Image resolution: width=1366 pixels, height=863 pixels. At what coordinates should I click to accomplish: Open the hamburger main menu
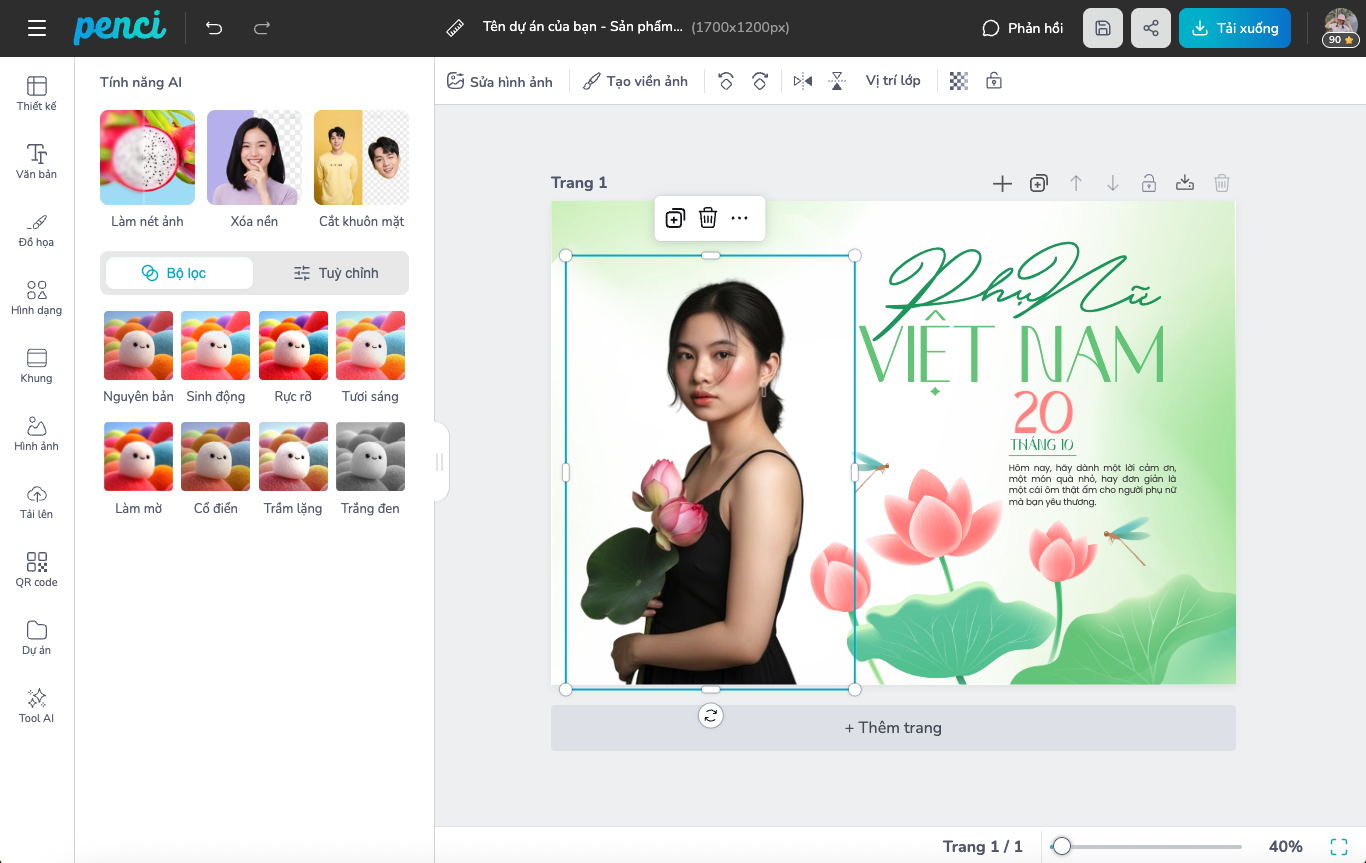[37, 28]
